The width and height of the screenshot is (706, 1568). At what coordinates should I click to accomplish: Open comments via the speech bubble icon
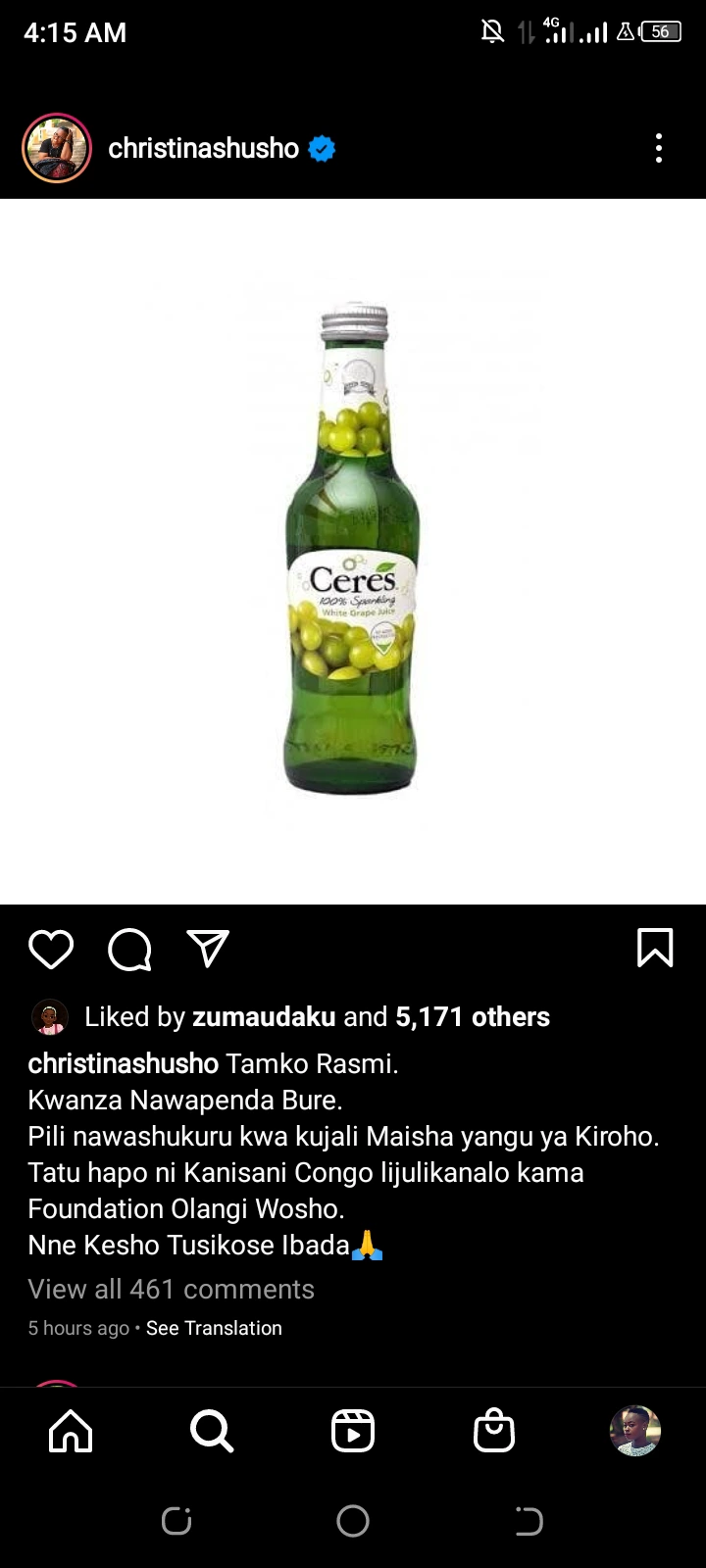click(x=129, y=949)
